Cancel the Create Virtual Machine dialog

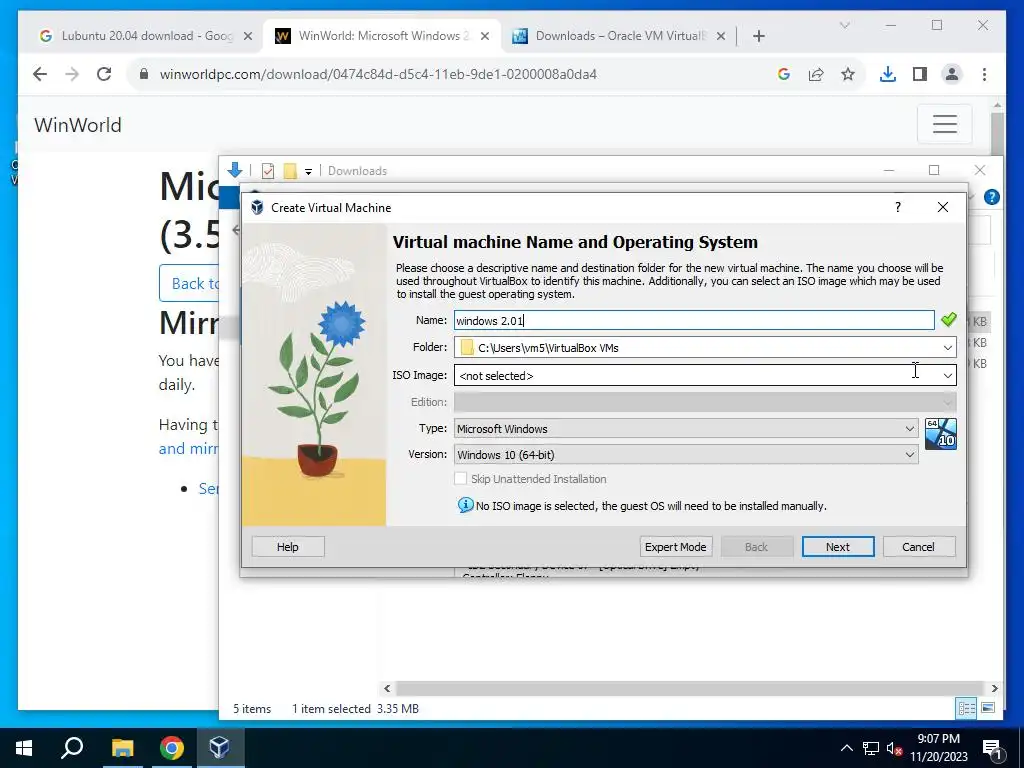click(918, 547)
